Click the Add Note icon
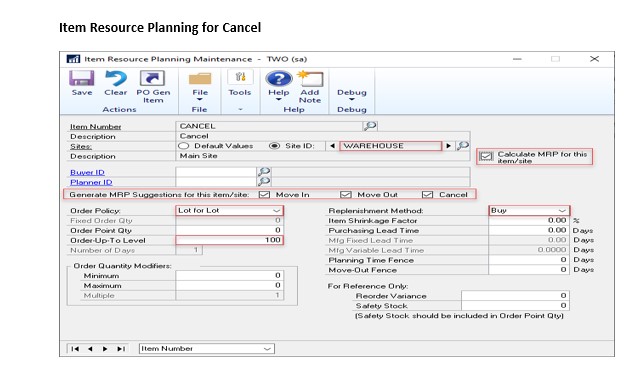Viewport: 641px width, 370px height. coord(310,78)
